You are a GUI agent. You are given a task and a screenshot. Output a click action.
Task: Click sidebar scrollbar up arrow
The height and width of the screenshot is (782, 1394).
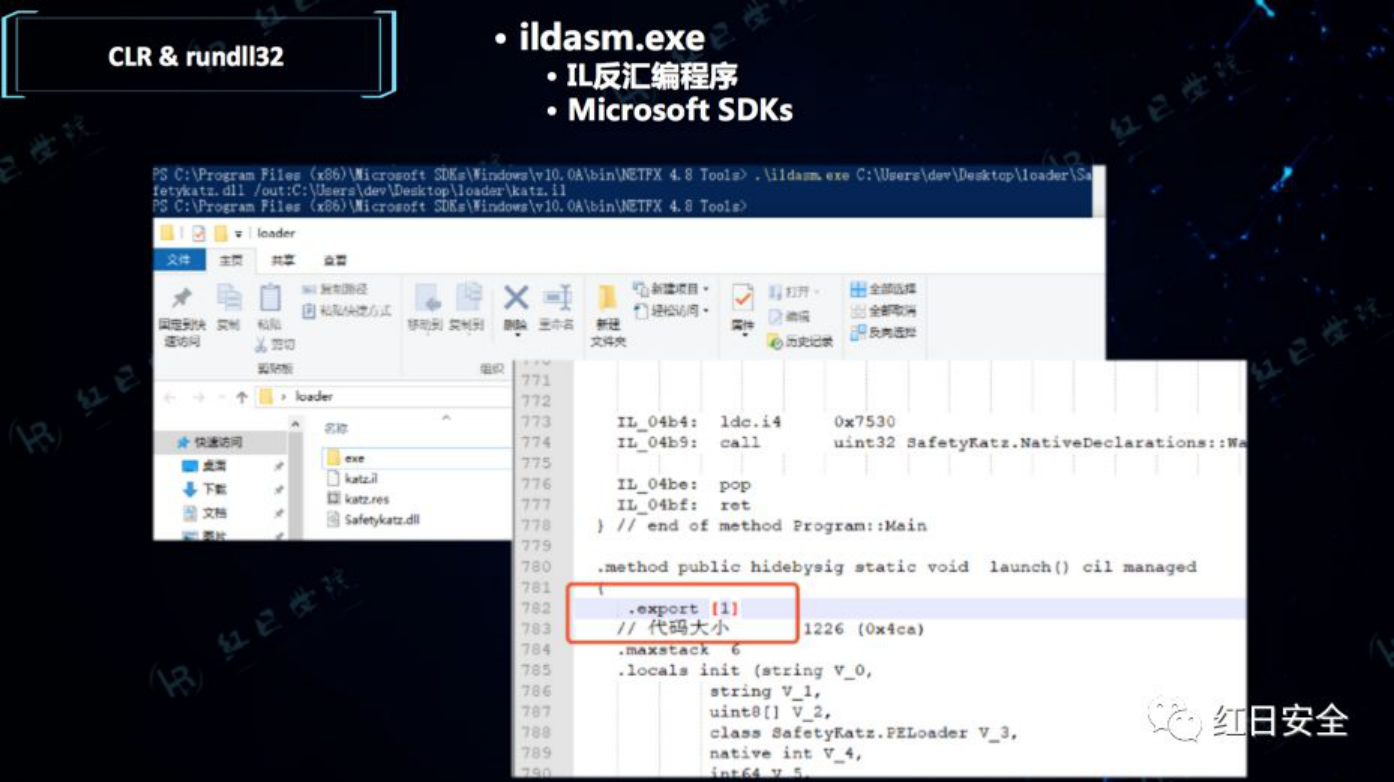coord(296,424)
